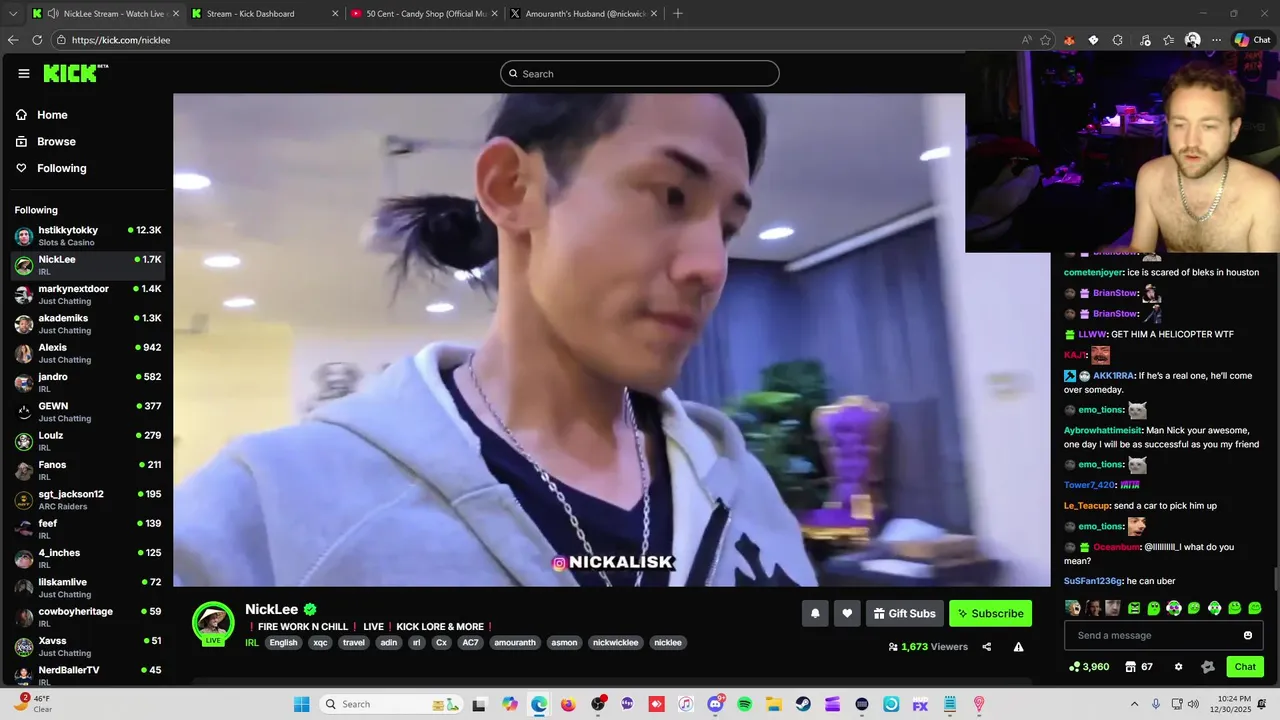Open Spotify from the taskbar

[x=744, y=704]
